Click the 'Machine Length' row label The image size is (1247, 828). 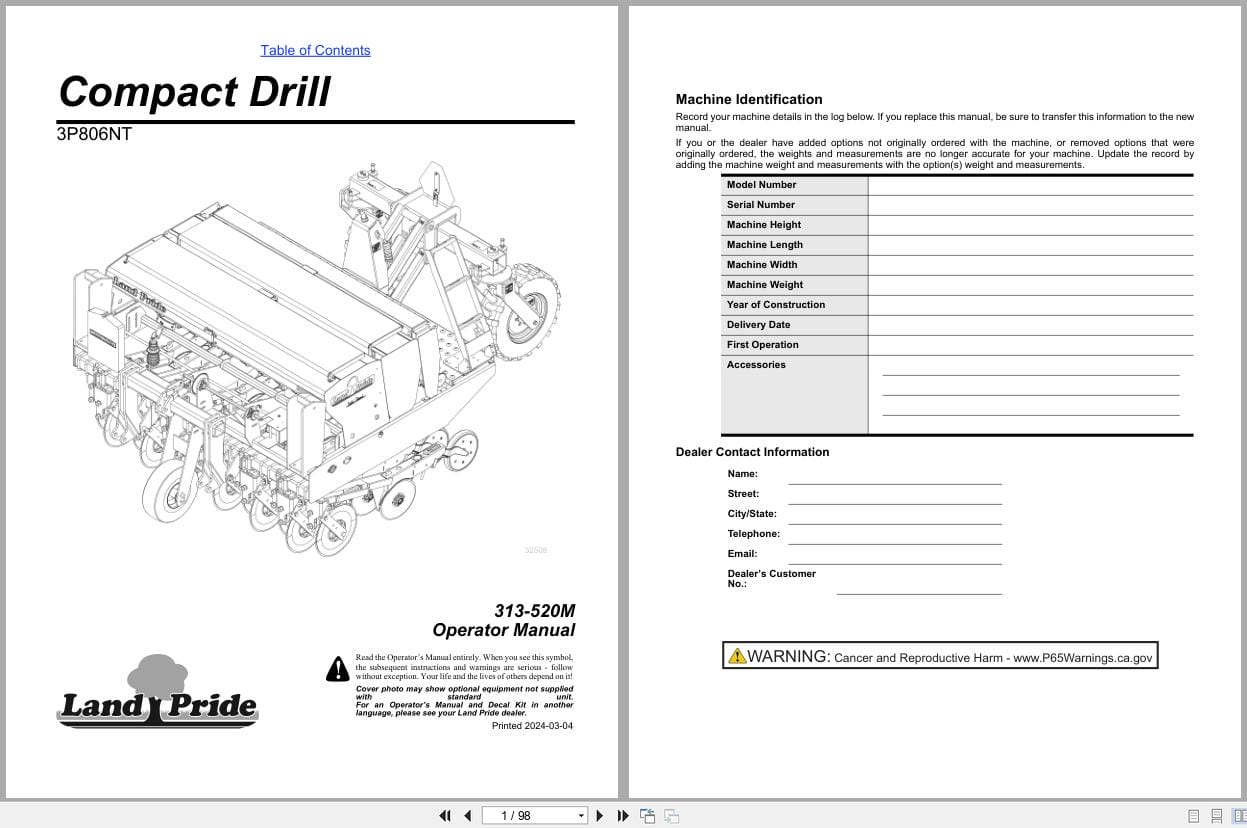[765, 245]
